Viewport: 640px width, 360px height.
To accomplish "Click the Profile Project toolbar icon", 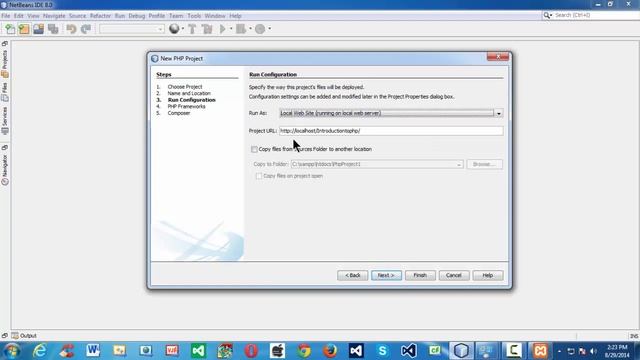I will [260, 29].
